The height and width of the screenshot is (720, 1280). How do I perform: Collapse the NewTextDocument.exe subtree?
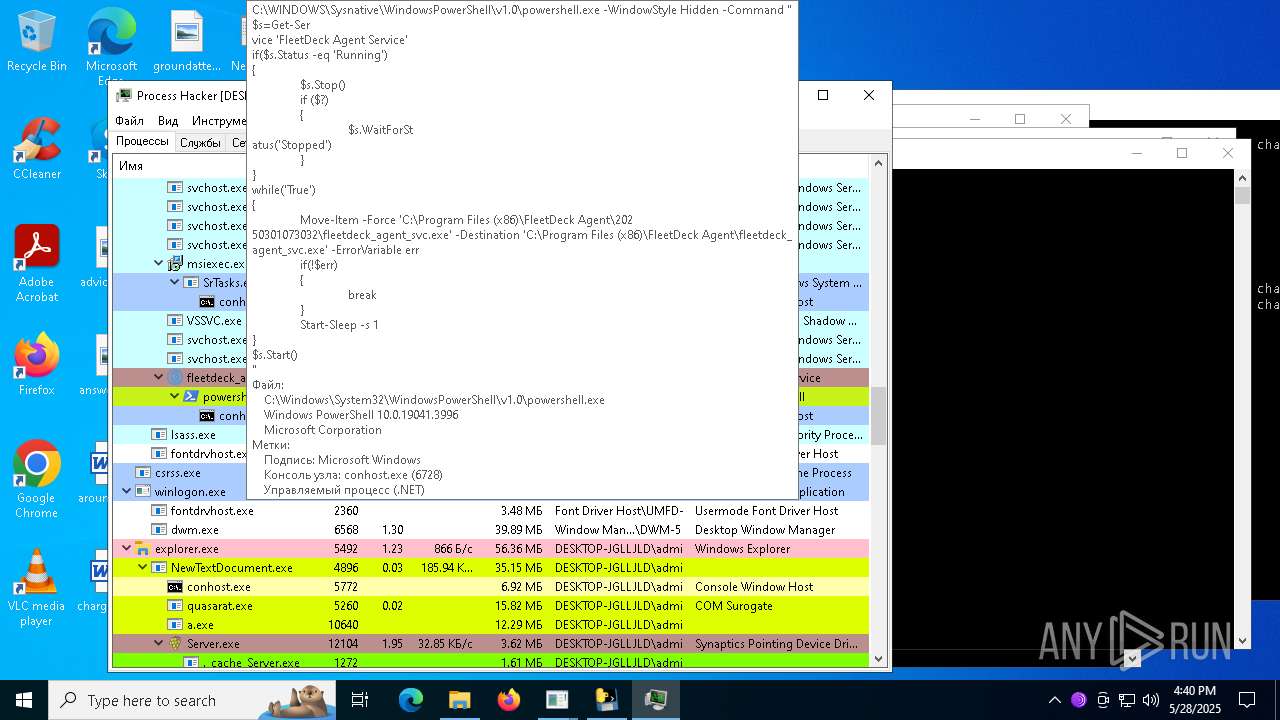pos(143,568)
